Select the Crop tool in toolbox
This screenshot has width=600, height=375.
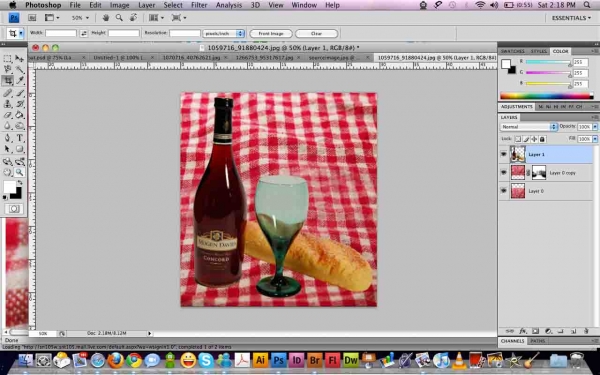[x=7, y=80]
